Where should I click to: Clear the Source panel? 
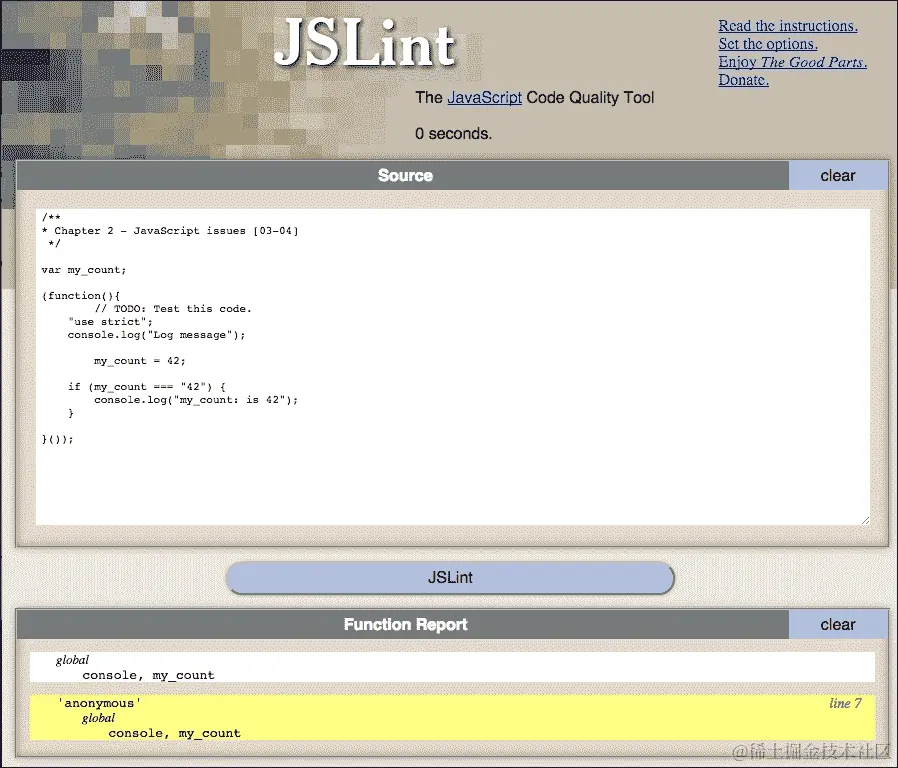(x=838, y=175)
